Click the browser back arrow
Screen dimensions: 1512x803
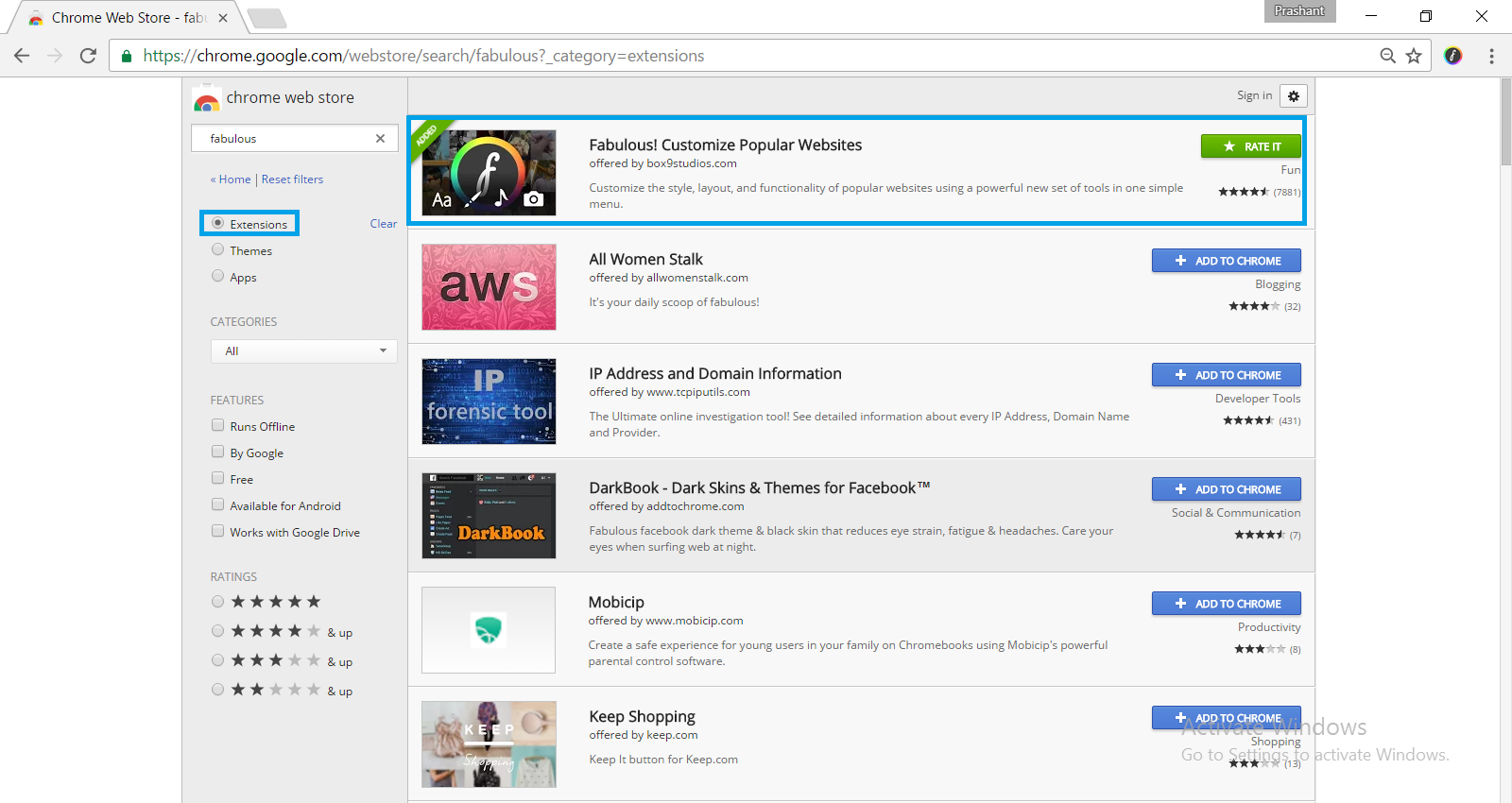[22, 56]
